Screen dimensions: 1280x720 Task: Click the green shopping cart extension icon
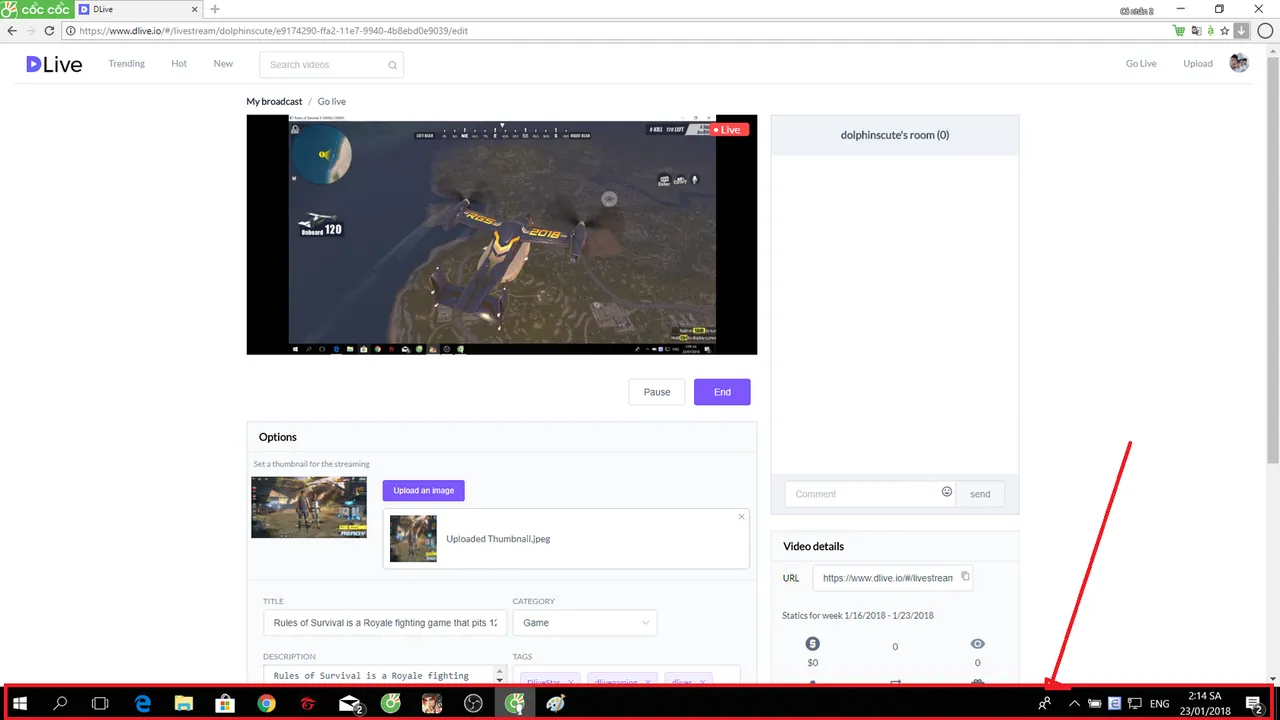pos(1180,31)
